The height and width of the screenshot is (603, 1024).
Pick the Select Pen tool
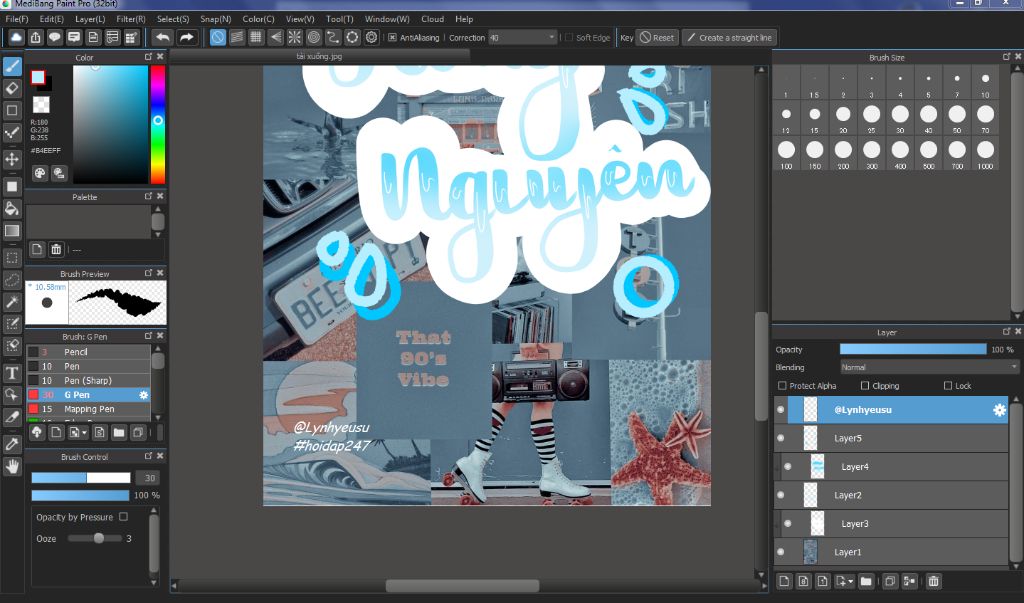[12, 324]
